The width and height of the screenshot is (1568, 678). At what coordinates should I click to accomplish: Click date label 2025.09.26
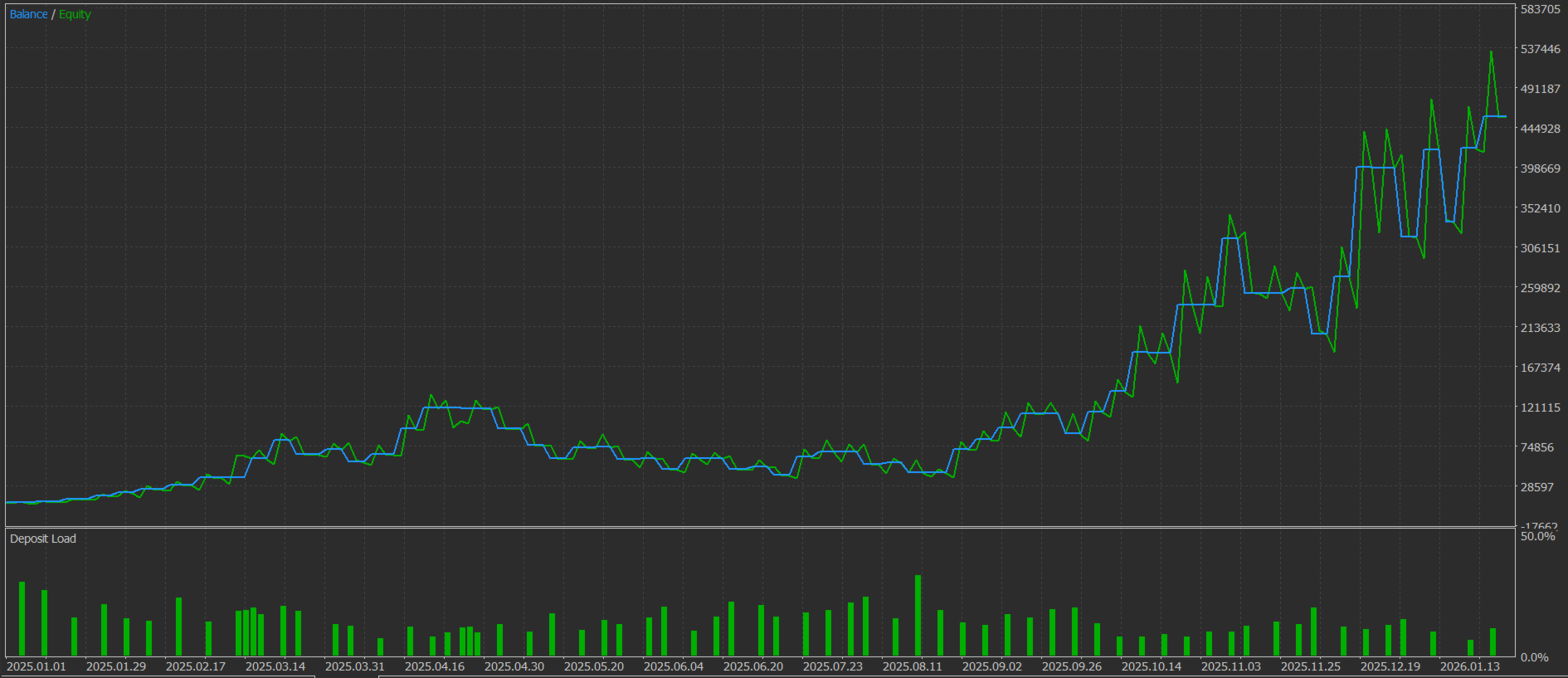[1072, 666]
